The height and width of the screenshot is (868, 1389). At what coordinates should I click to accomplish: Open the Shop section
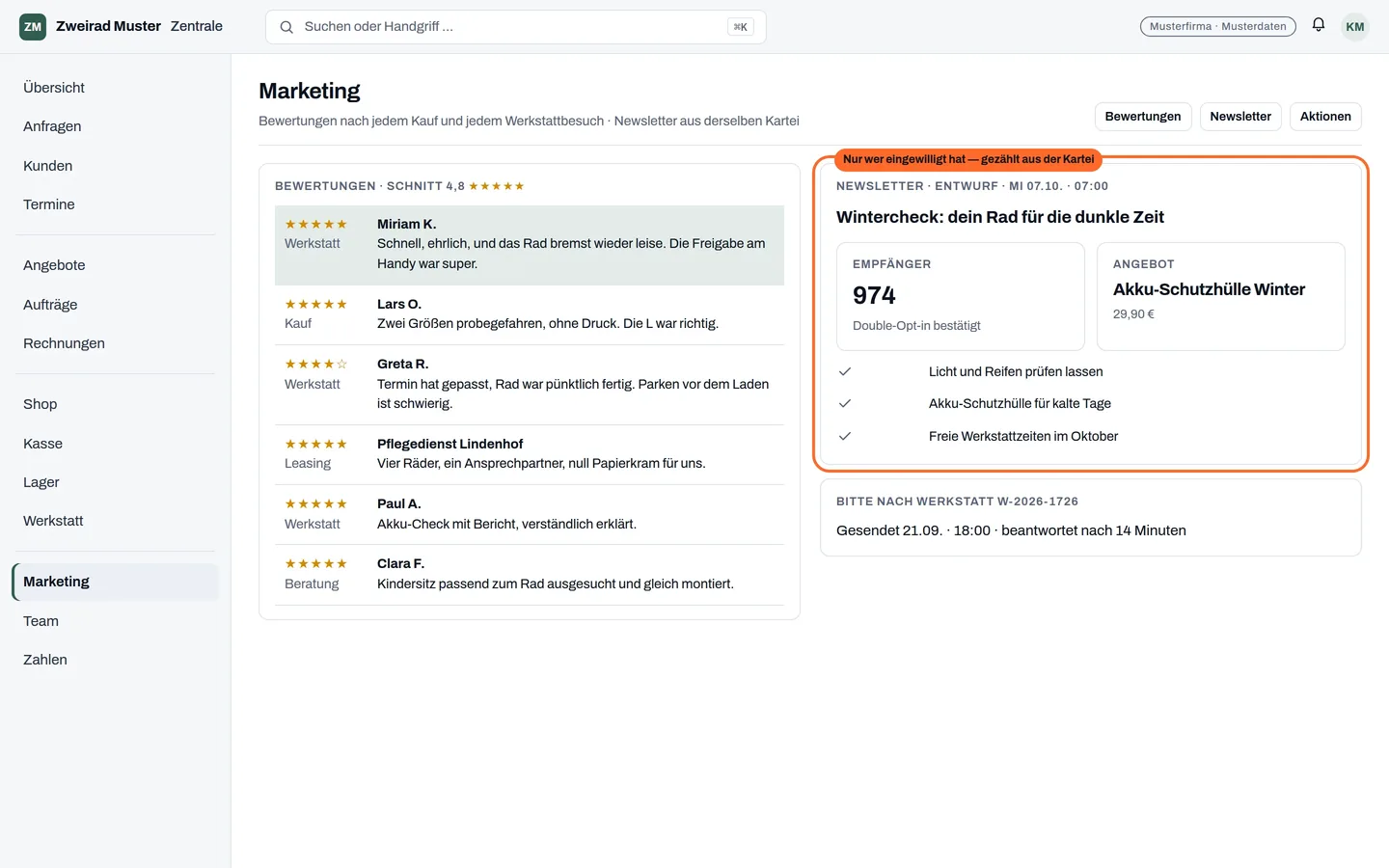[116, 404]
